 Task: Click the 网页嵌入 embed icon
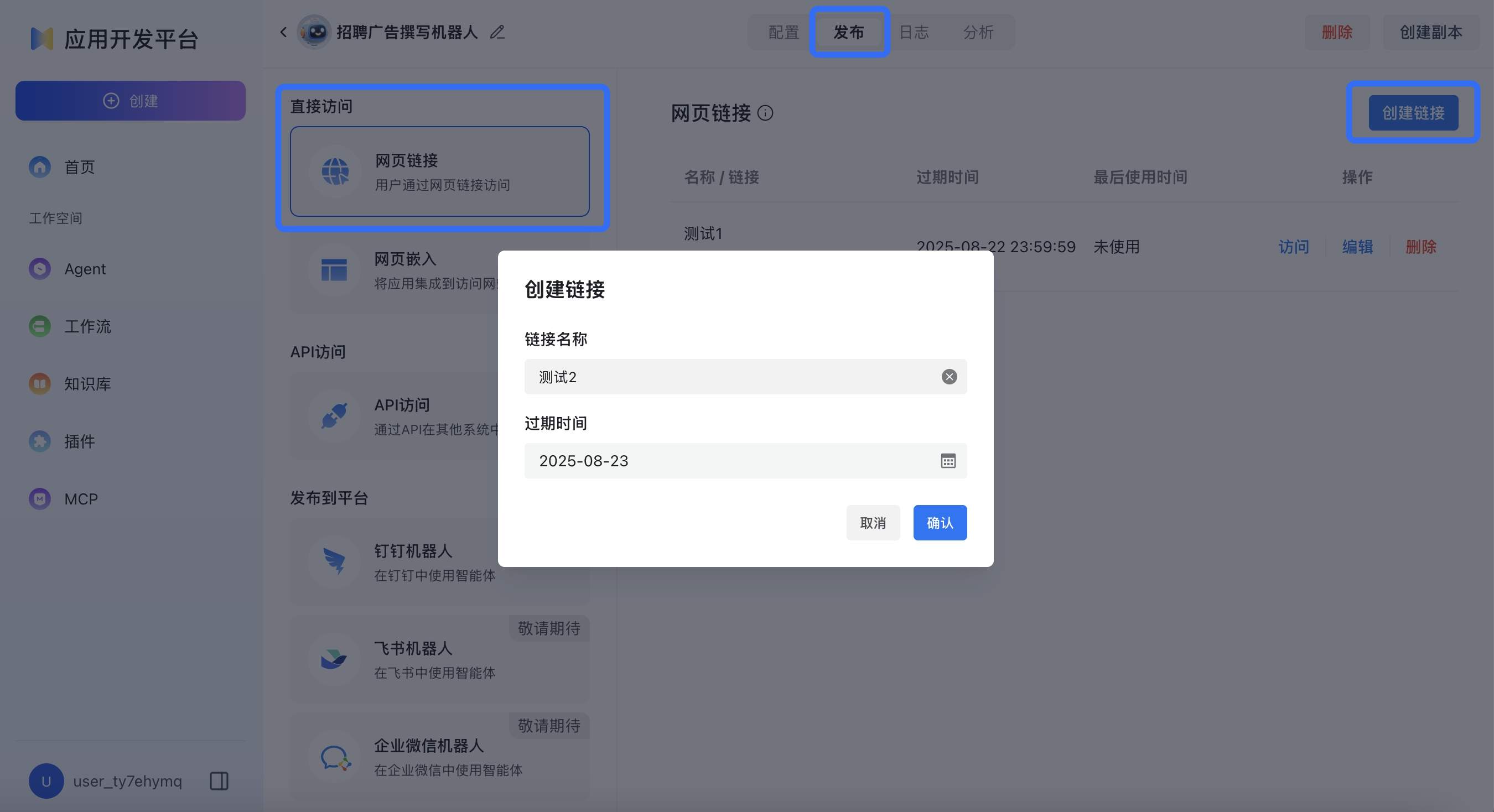click(x=335, y=270)
